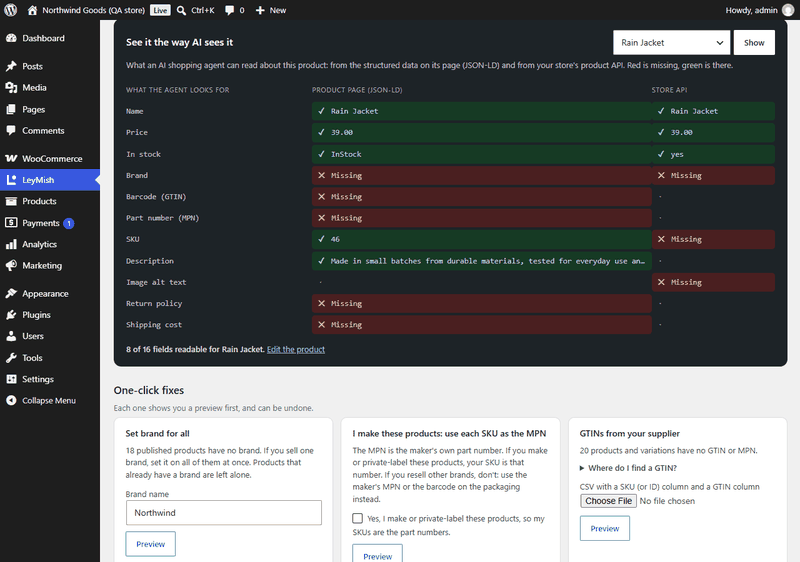
Task: Click the Store API Brand 'Missing' cell
Action: (713, 175)
